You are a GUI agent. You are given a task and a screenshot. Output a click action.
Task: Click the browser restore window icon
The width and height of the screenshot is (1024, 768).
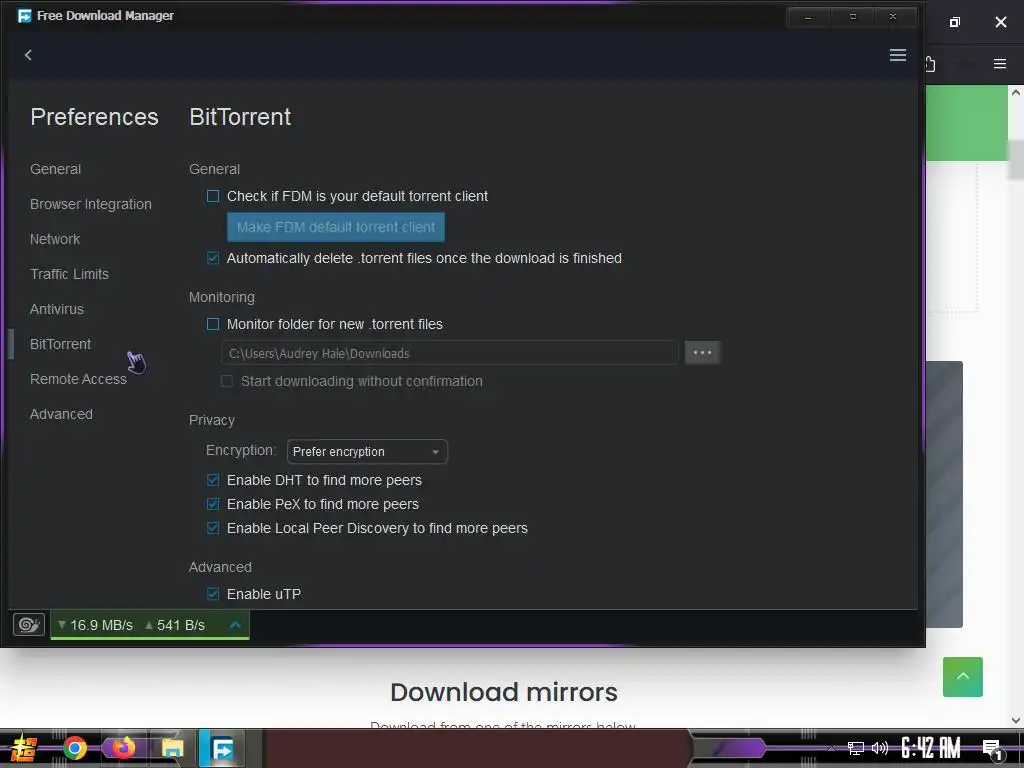(955, 22)
